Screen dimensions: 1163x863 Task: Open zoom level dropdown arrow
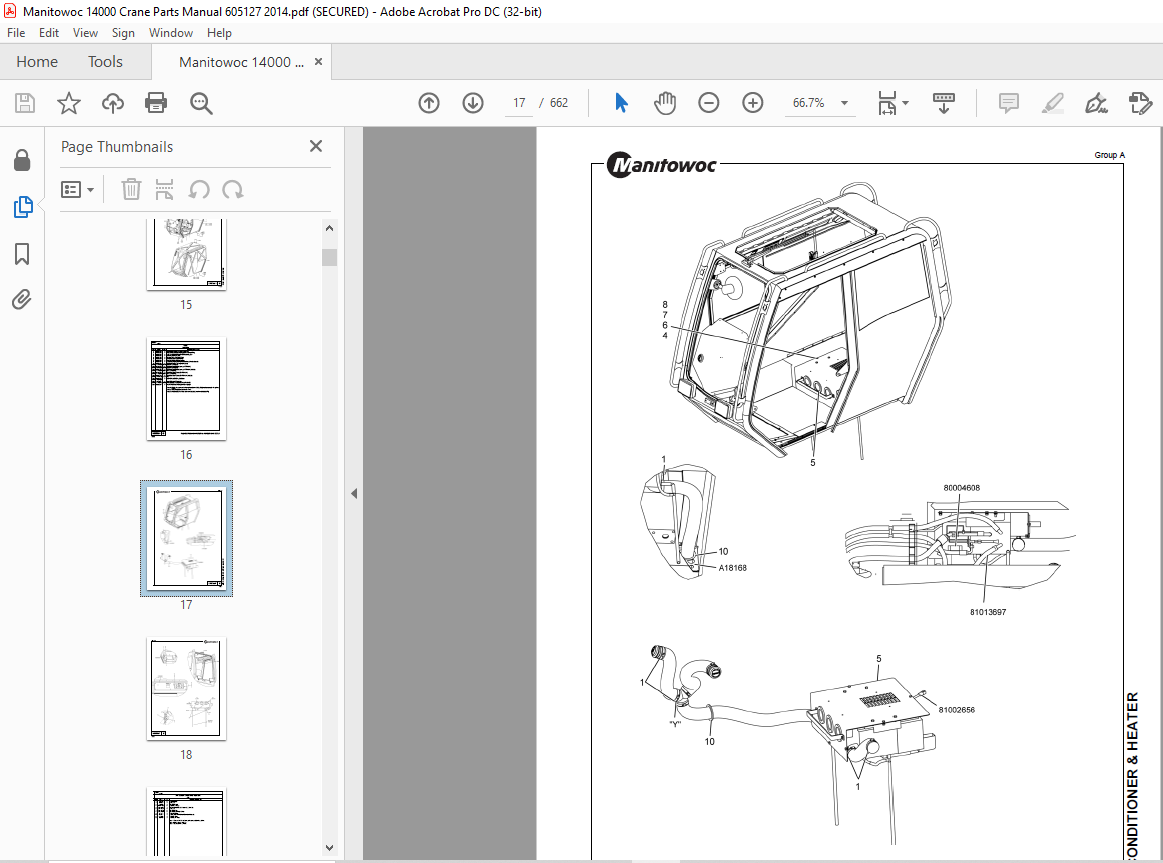coord(844,103)
